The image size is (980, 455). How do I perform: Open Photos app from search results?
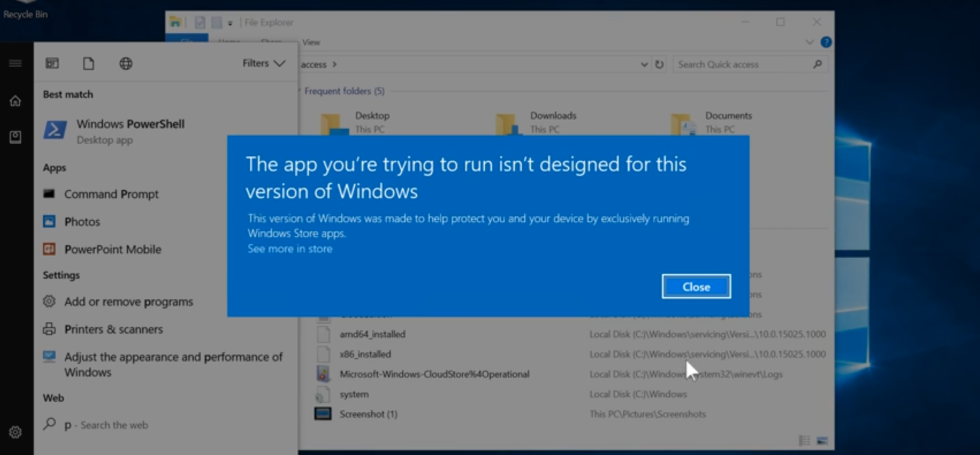click(x=82, y=222)
